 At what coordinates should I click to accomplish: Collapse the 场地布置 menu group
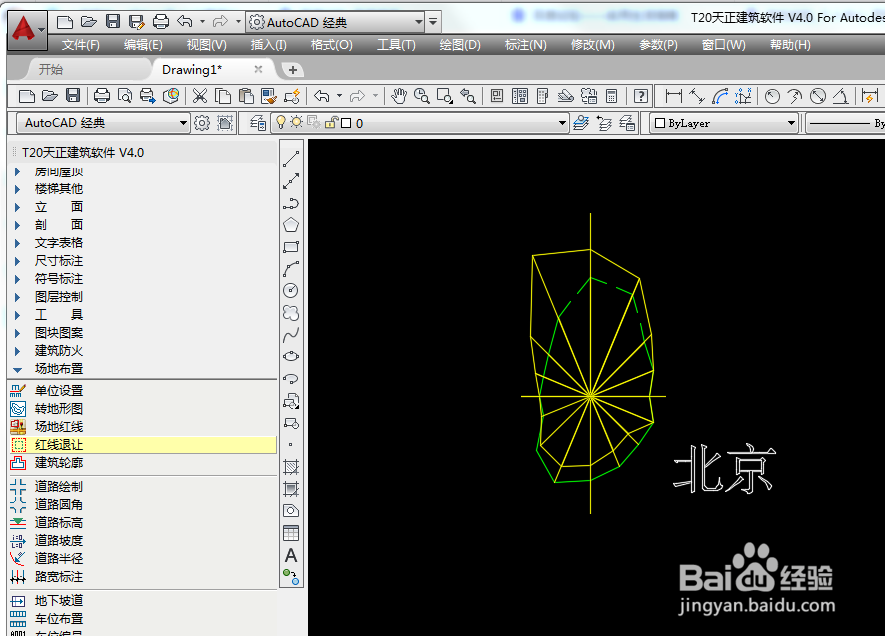click(x=17, y=370)
